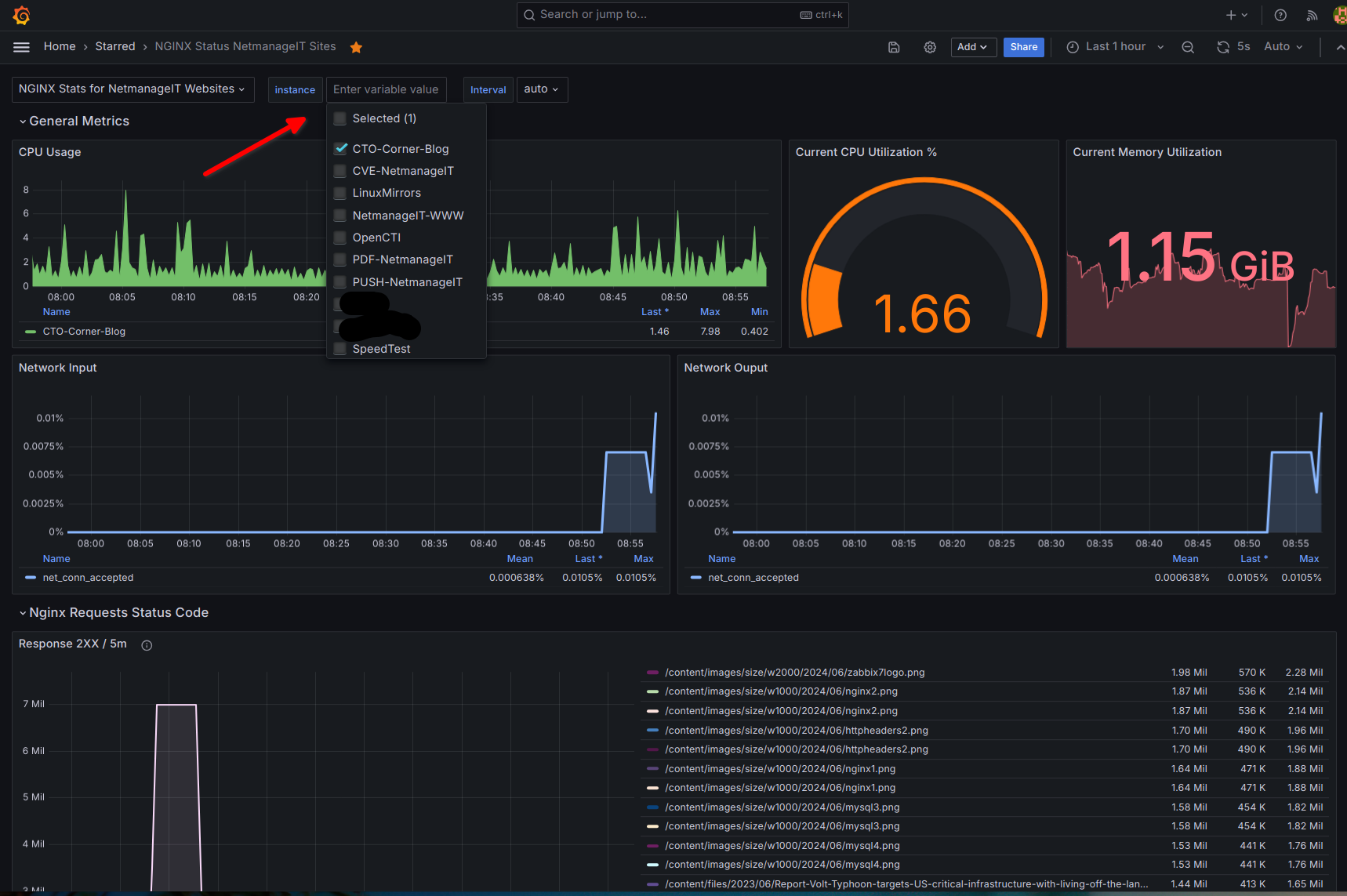Open the Last 1 hour time picker
1347x896 pixels.
[x=1115, y=47]
